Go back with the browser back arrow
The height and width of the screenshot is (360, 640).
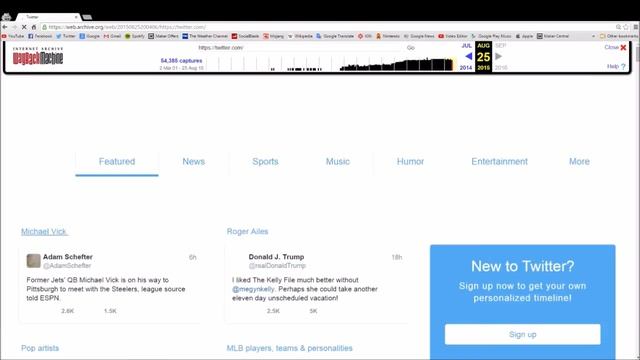pyautogui.click(x=5, y=27)
